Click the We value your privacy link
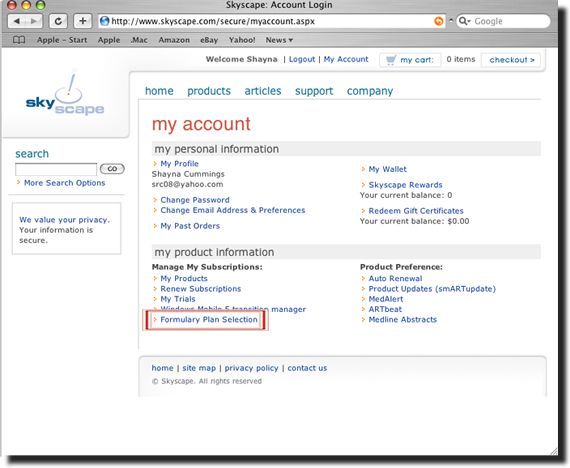The image size is (570, 468). [64, 220]
